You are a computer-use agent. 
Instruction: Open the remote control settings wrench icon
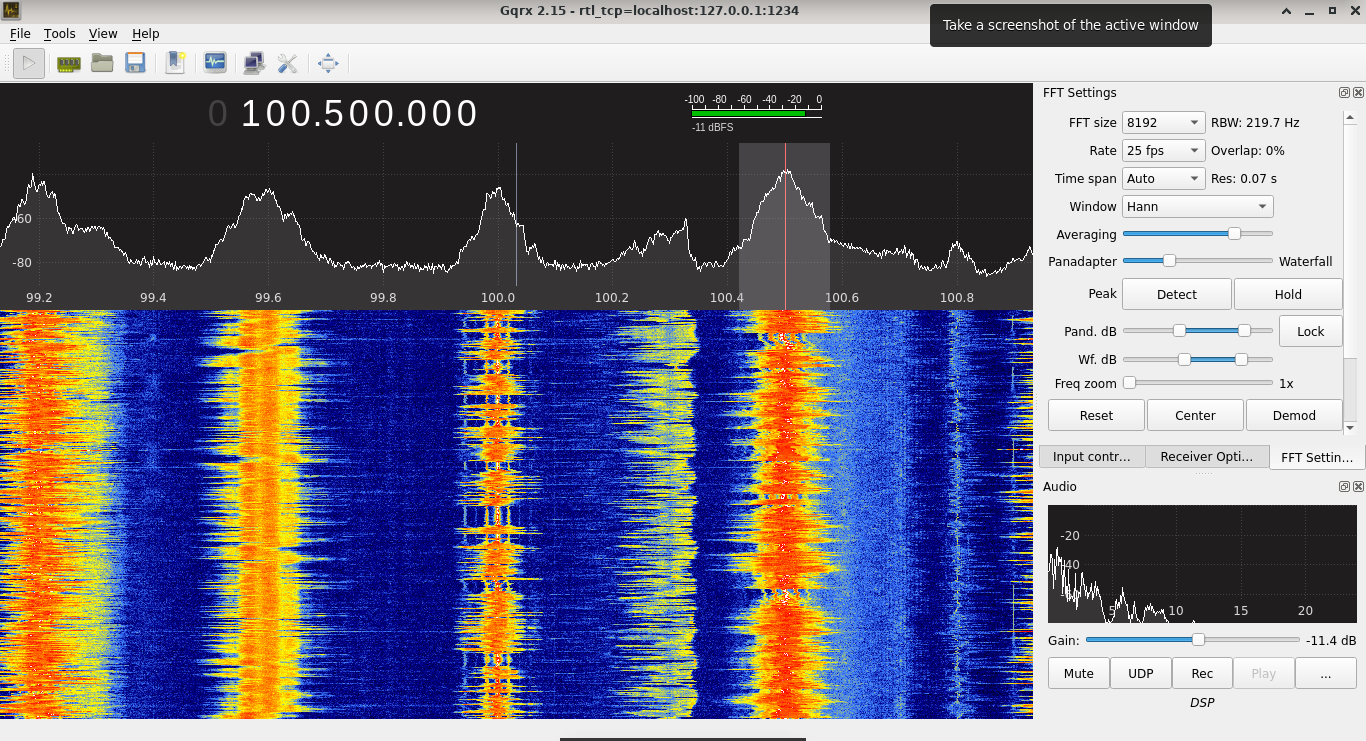tap(288, 63)
